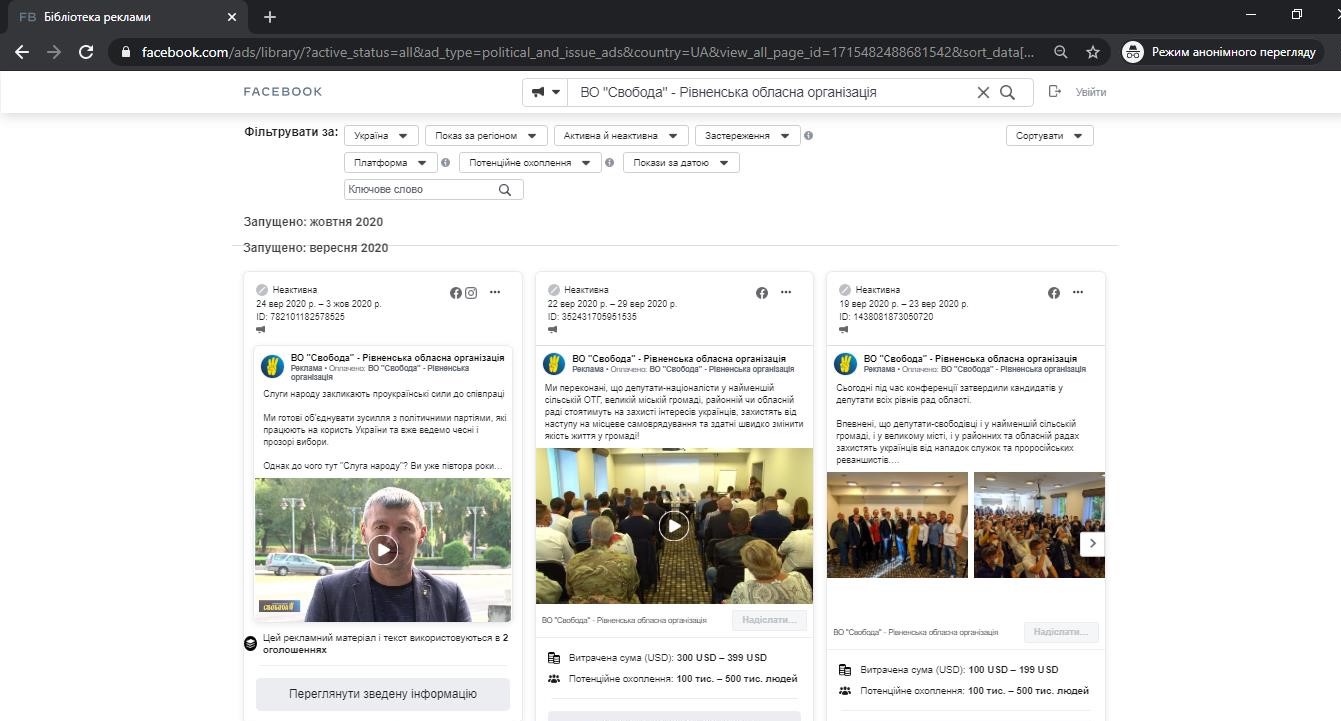Click Надіслати button in the second ad

click(x=769, y=620)
